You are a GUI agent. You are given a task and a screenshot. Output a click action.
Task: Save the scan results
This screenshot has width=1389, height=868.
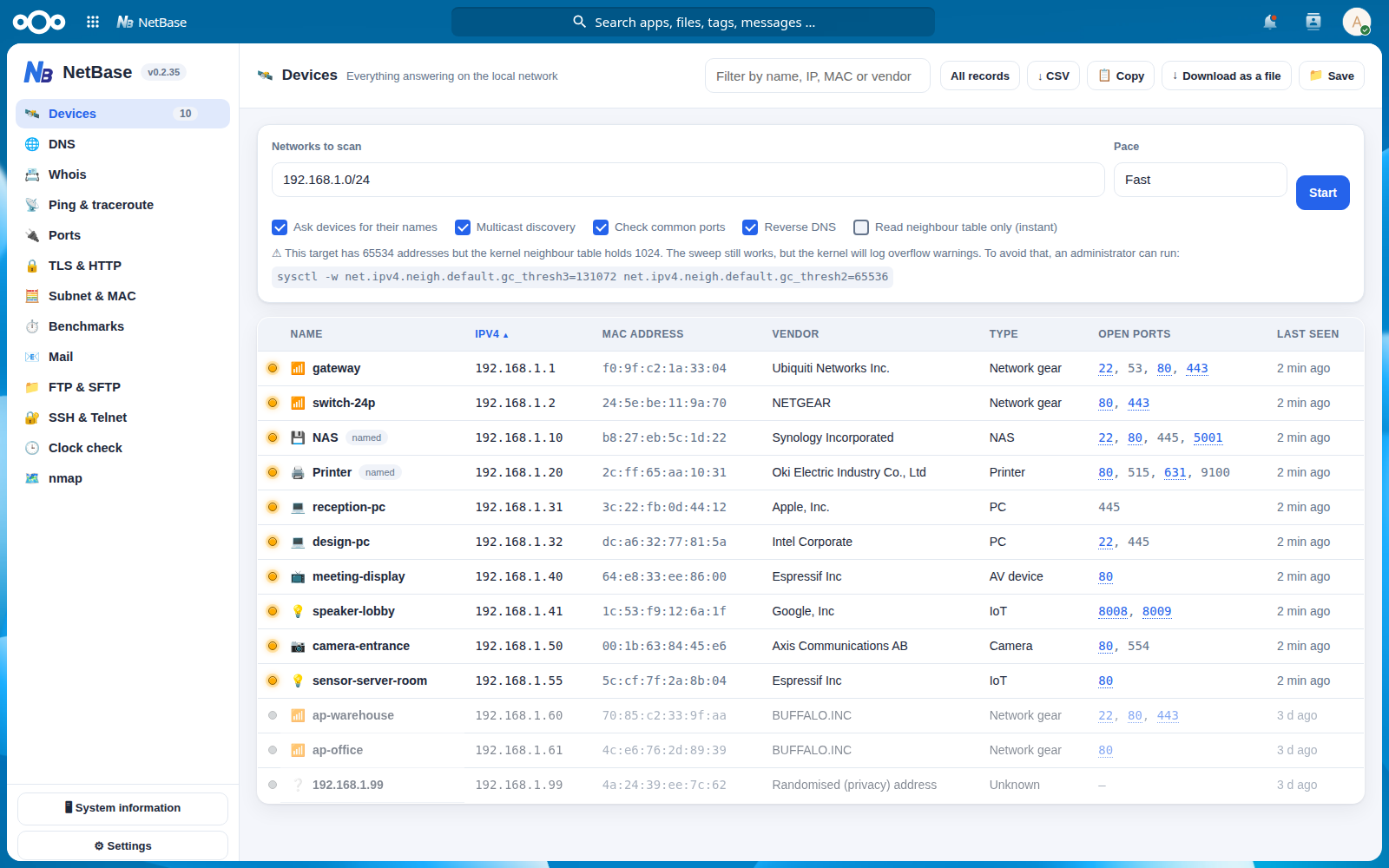coord(1332,76)
